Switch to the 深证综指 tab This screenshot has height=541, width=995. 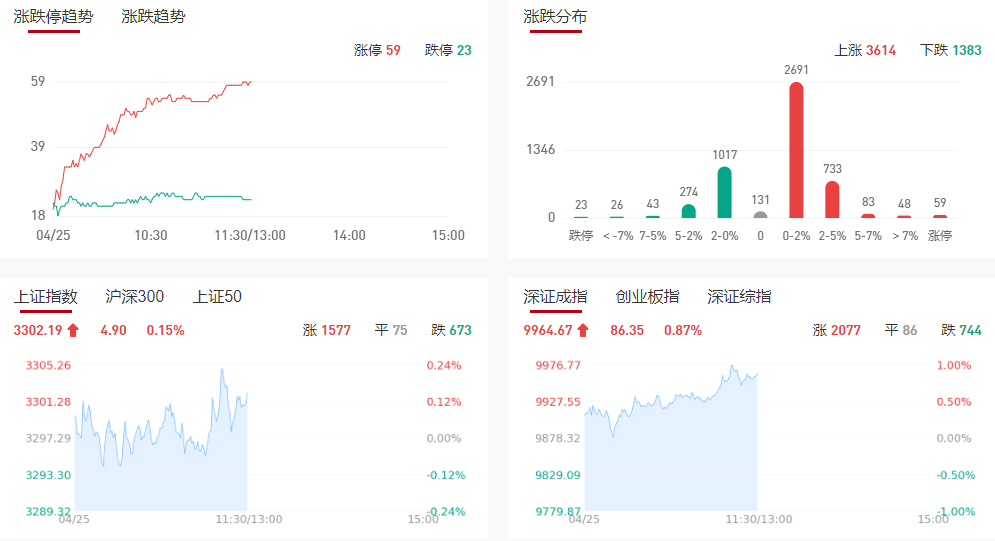tap(739, 296)
